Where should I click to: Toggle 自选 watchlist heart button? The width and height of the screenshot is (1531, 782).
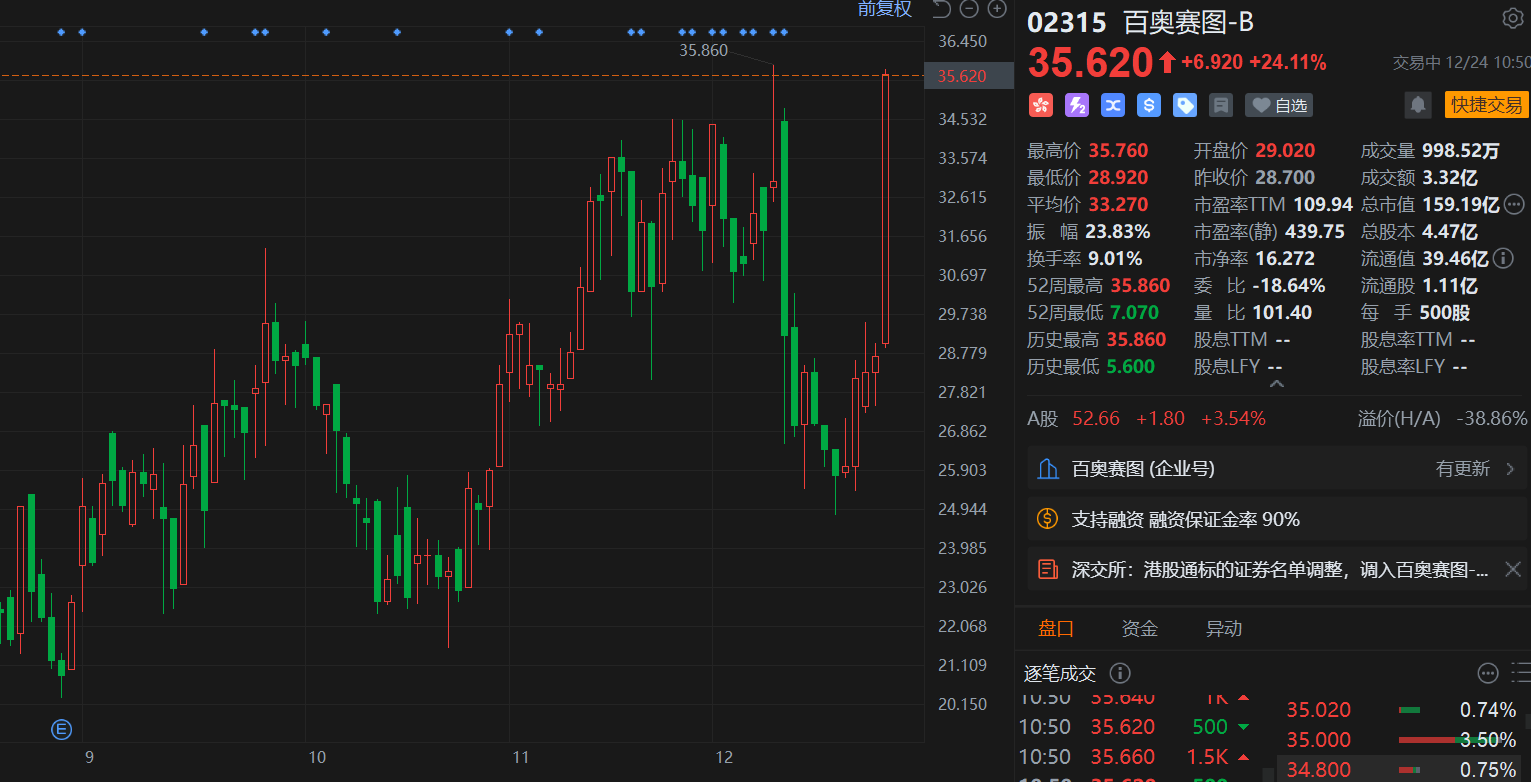pyautogui.click(x=1278, y=105)
